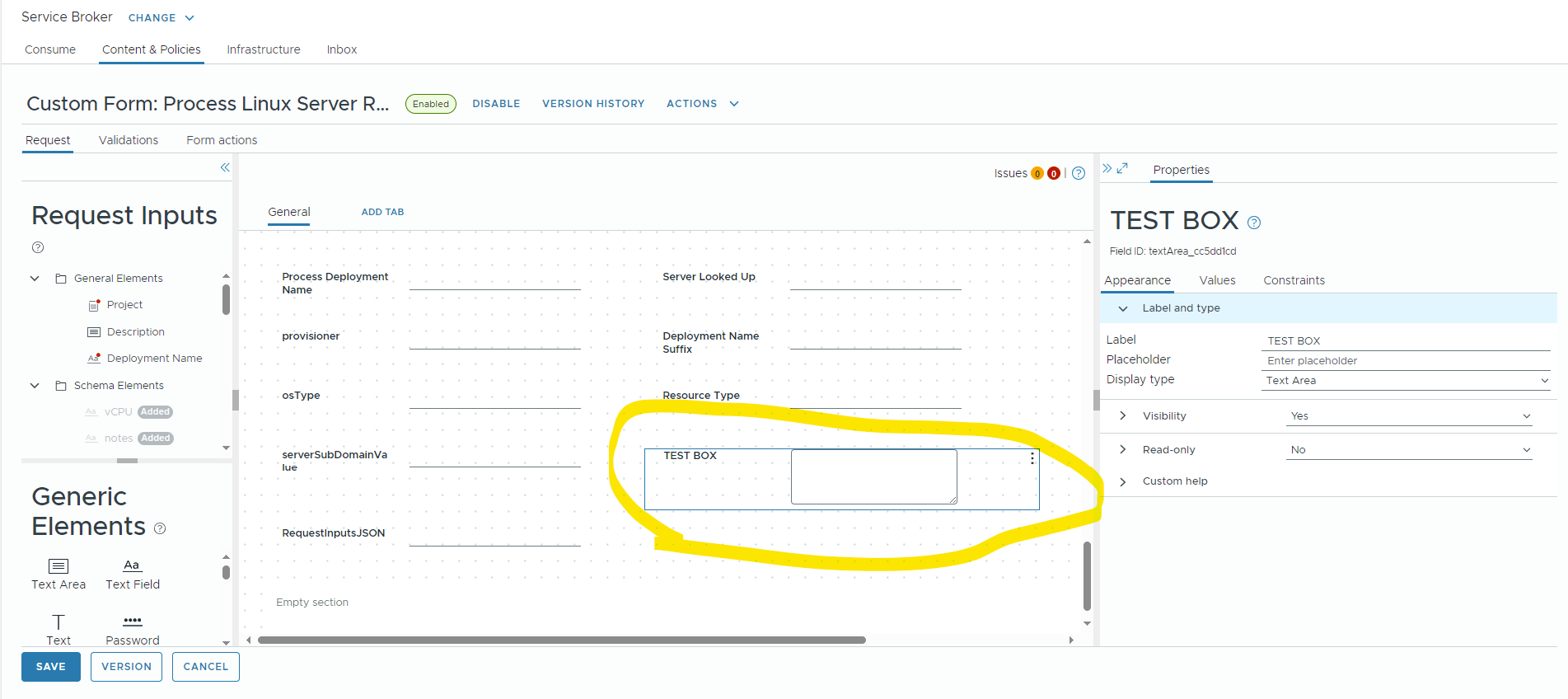The width and height of the screenshot is (1568, 699).
Task: Open help icon next to TEST BOX title
Action: coord(1254,223)
